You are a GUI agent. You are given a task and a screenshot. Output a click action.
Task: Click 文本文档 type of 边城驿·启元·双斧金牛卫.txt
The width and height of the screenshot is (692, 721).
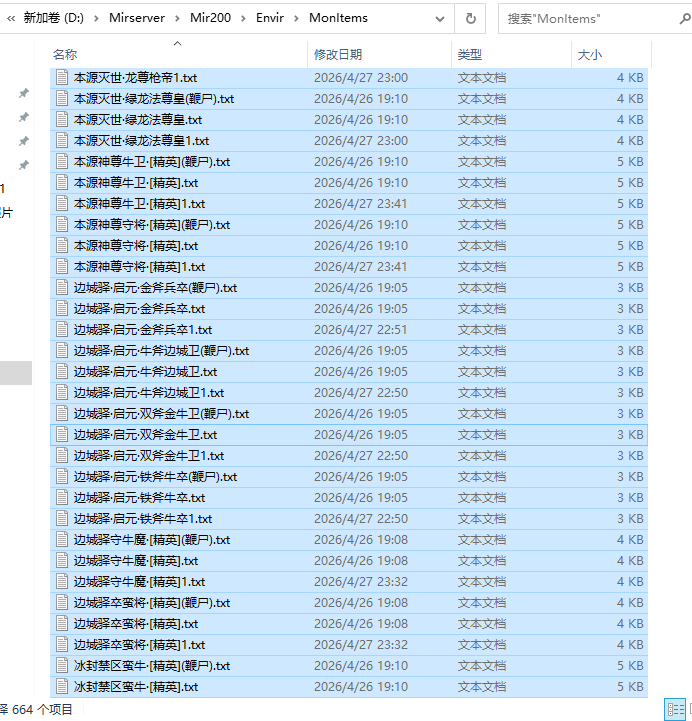pos(481,435)
